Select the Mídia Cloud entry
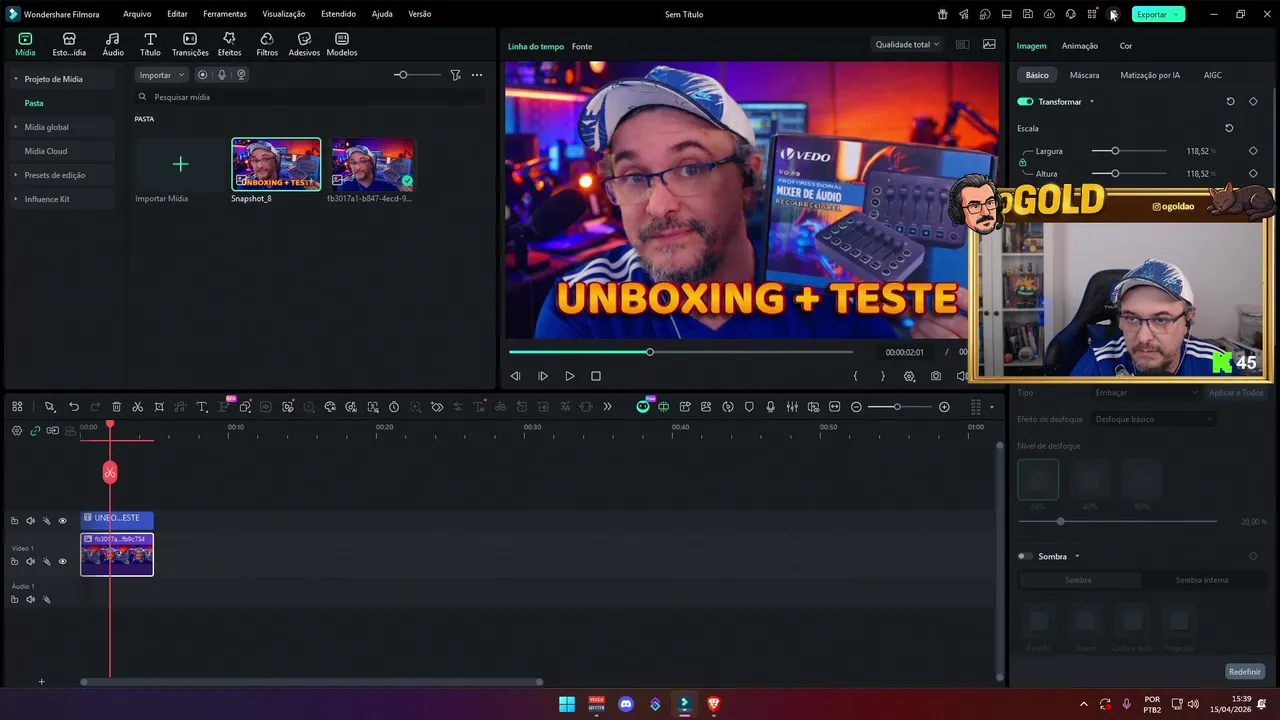This screenshot has height=720, width=1280. pyautogui.click(x=46, y=151)
